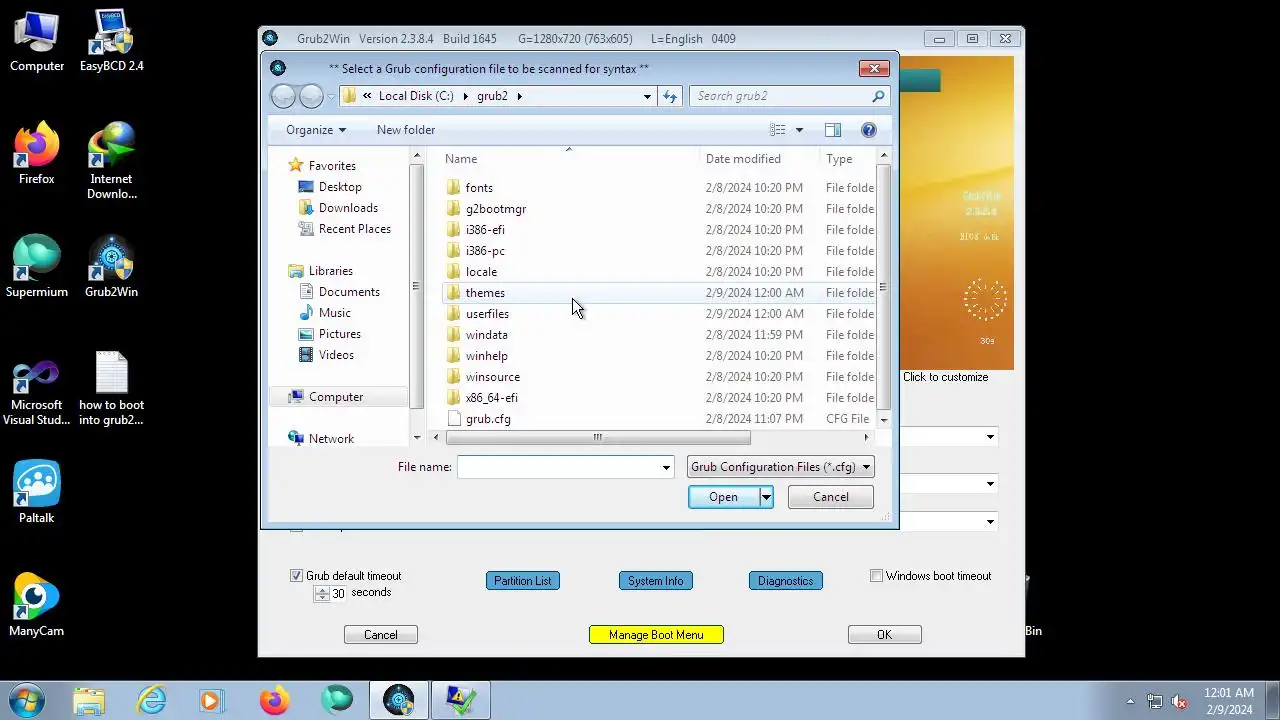Click the Back navigation arrow in dialog
Screen dimensions: 1280x720
[x=283, y=96]
